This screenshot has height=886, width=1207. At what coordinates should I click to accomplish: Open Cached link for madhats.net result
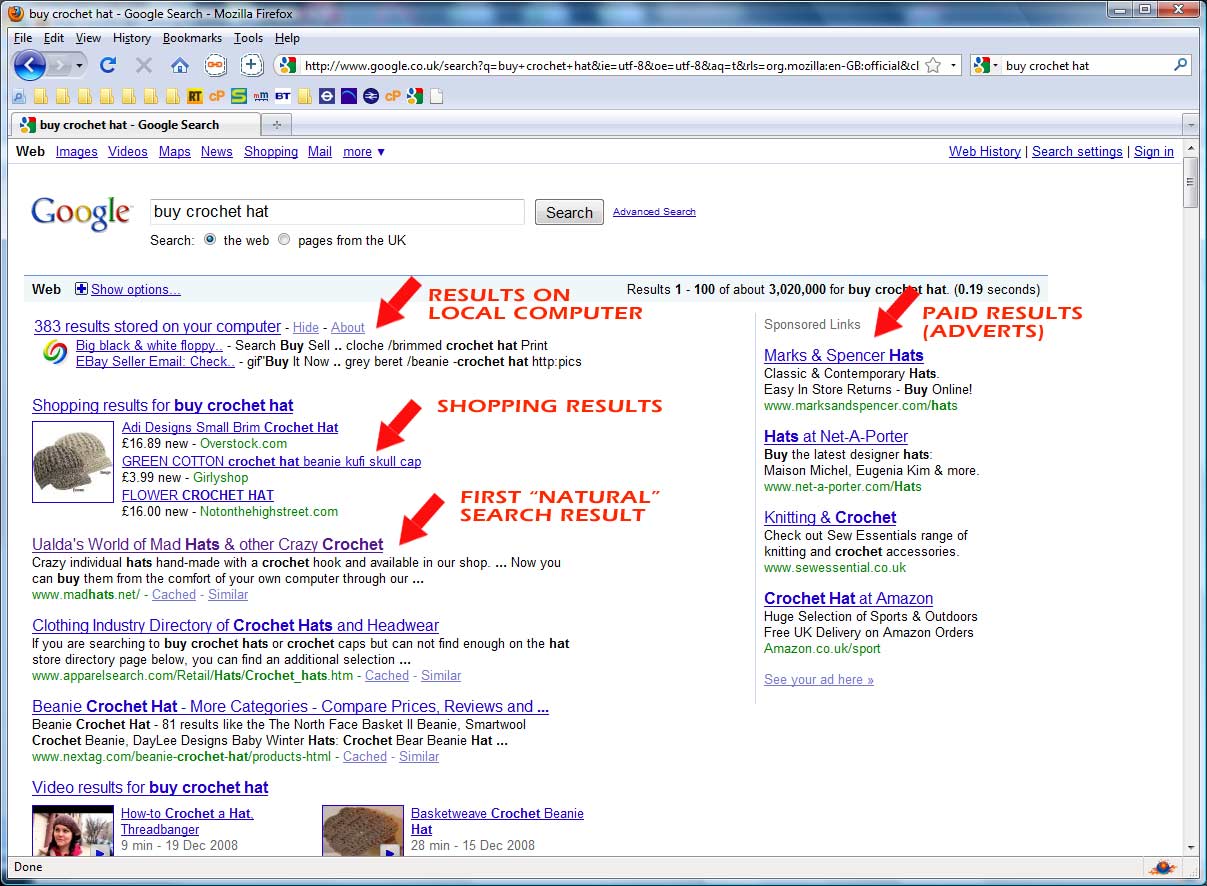174,594
